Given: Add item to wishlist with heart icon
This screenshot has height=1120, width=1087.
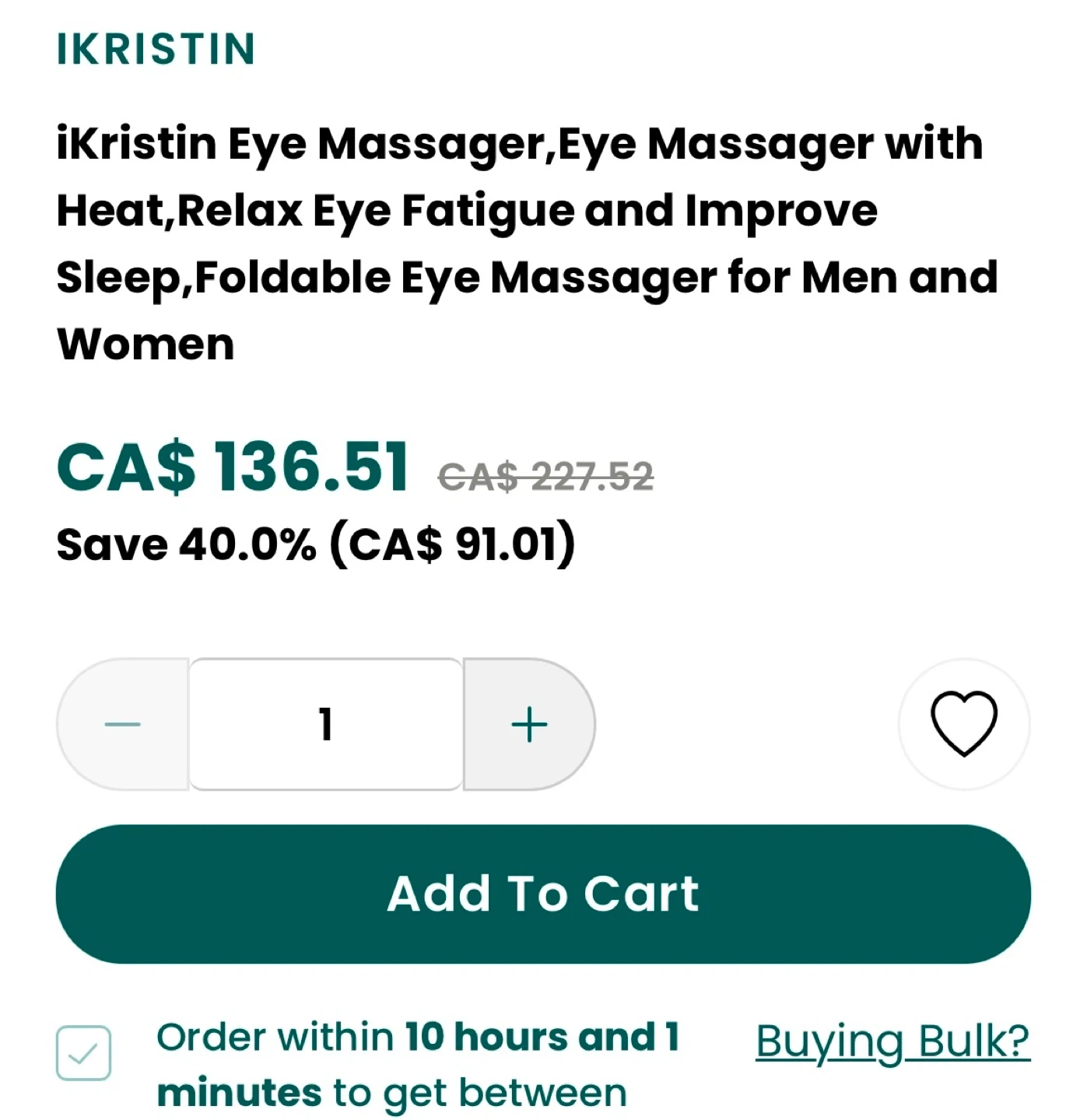Looking at the screenshot, I should click(x=963, y=724).
